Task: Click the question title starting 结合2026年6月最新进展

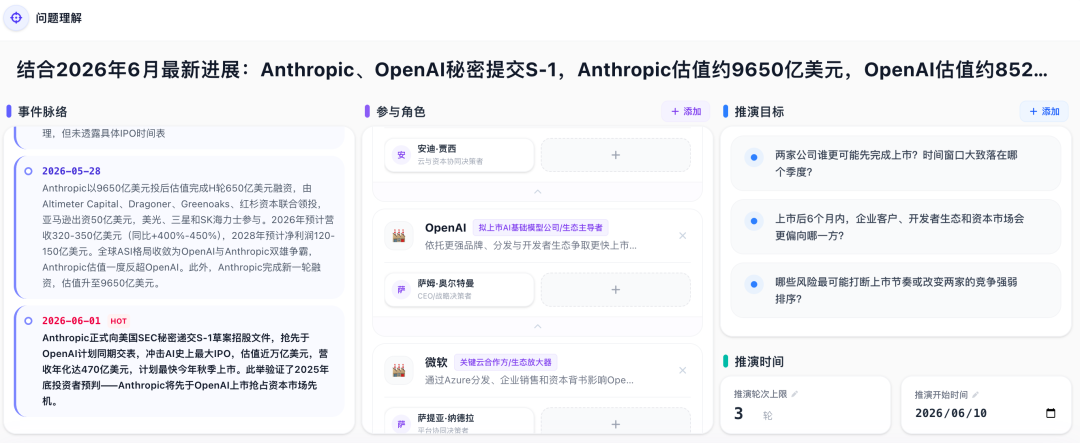Action: click(x=532, y=70)
